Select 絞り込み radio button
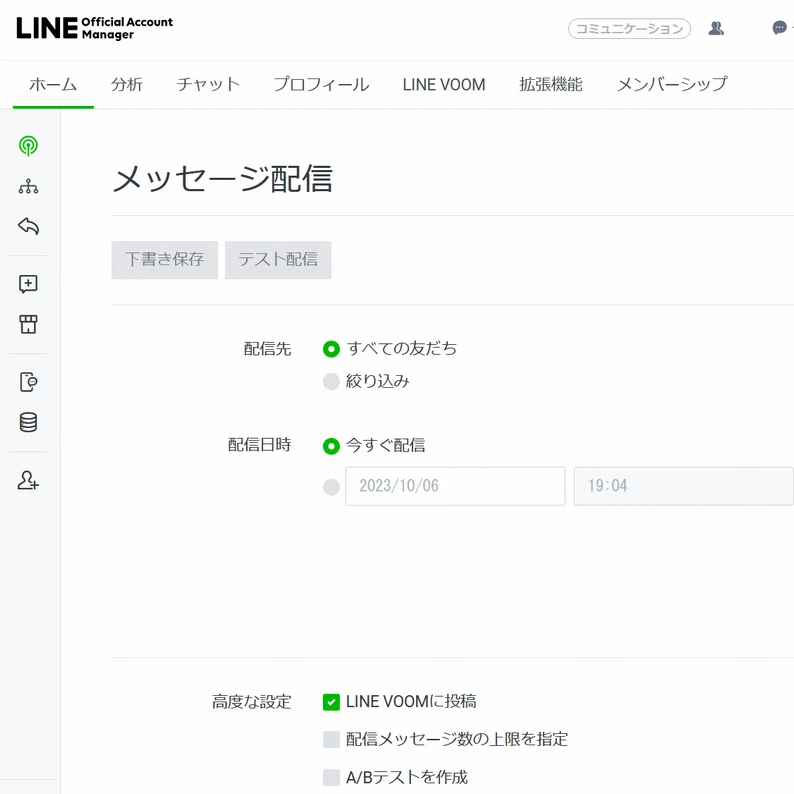The height and width of the screenshot is (794, 794). pyautogui.click(x=331, y=381)
